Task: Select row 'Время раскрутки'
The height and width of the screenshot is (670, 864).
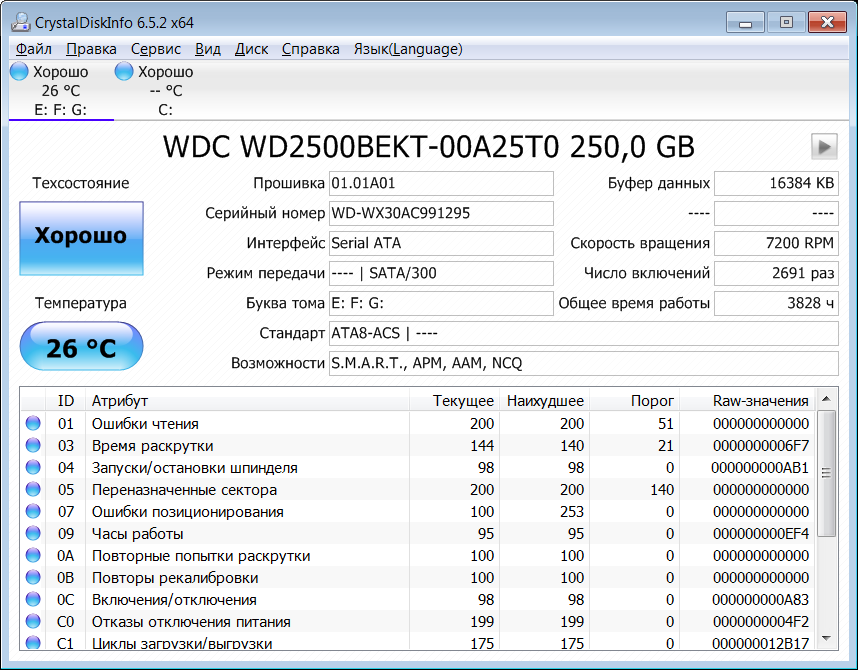Action: click(418, 445)
